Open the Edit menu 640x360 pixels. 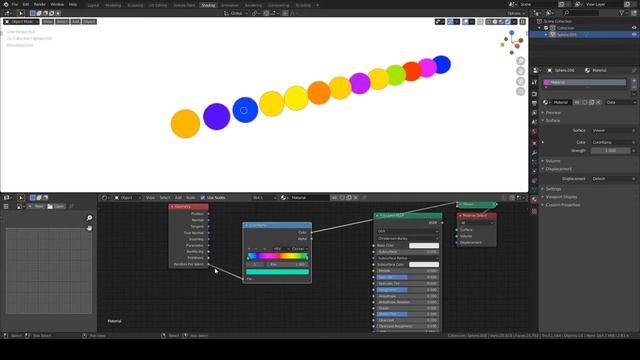pyautogui.click(x=26, y=4)
